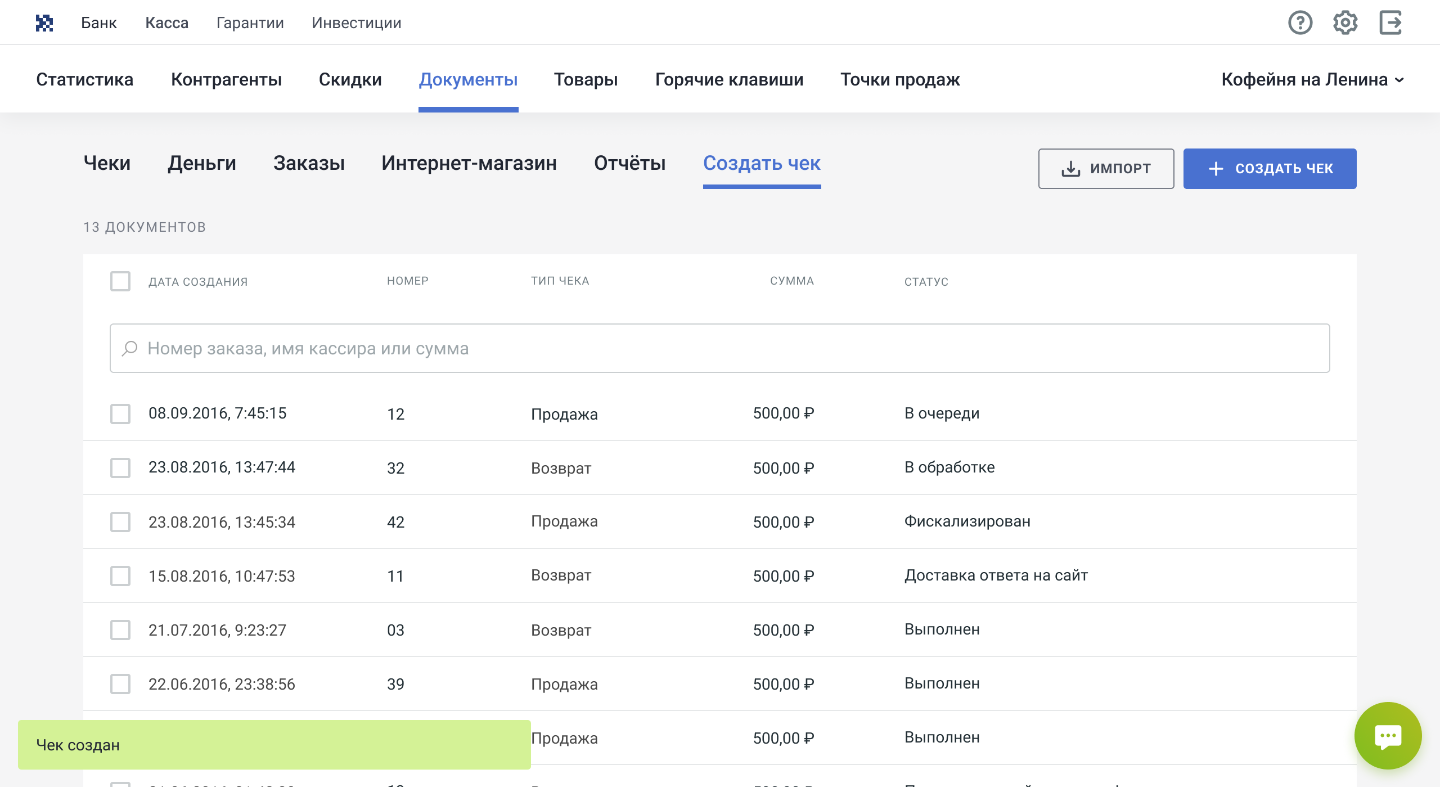The height and width of the screenshot is (787, 1440).
Task: Open settings via the gear icon
Action: point(1345,22)
